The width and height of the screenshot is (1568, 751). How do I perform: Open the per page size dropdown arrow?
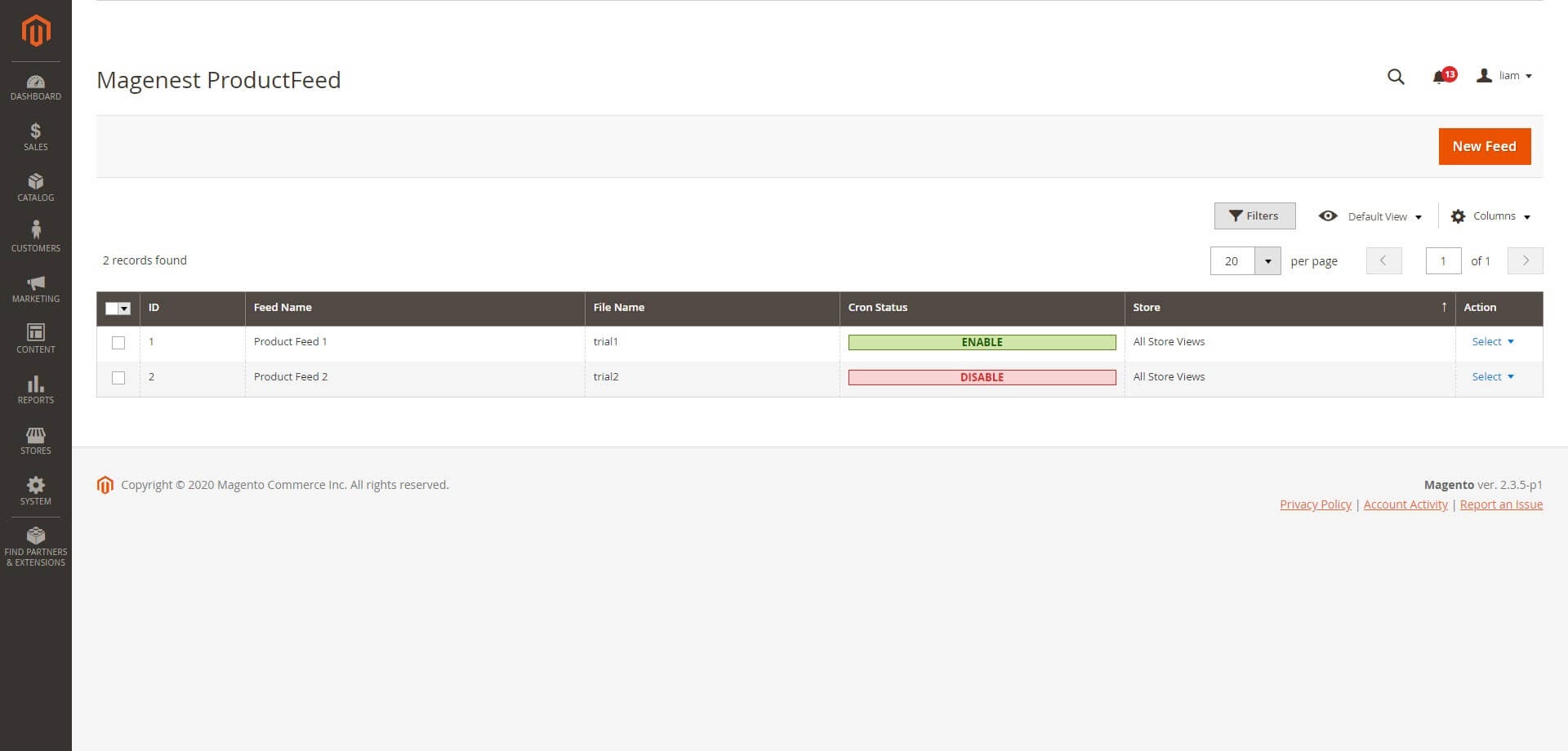[1267, 261]
